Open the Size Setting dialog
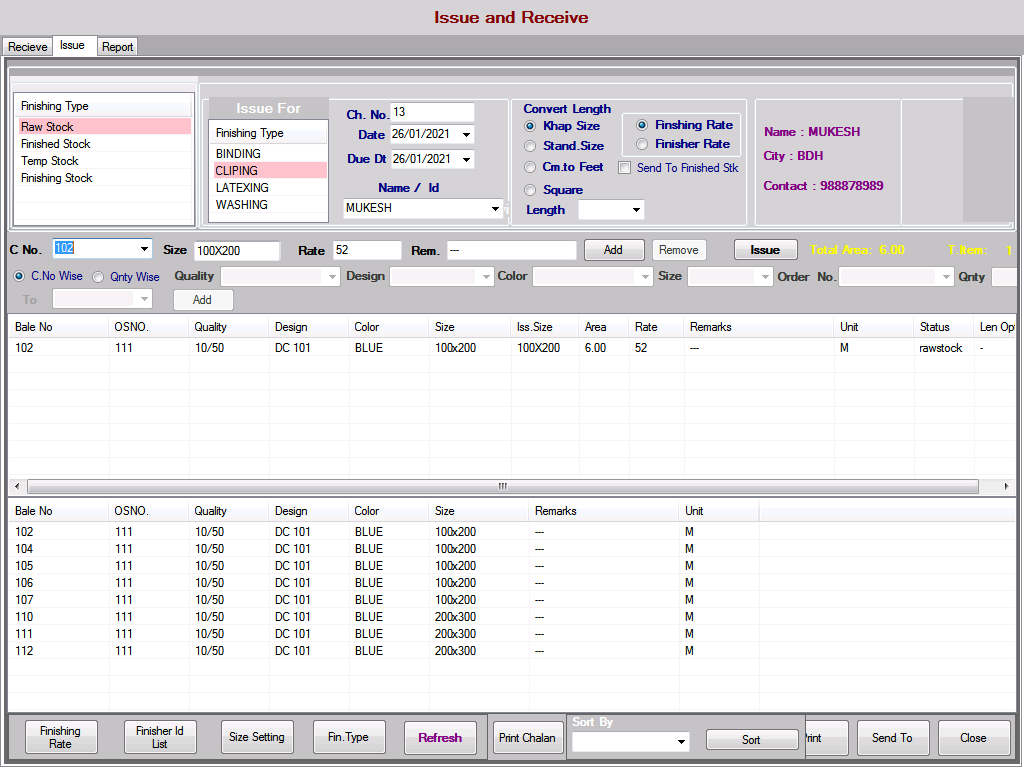 click(257, 737)
